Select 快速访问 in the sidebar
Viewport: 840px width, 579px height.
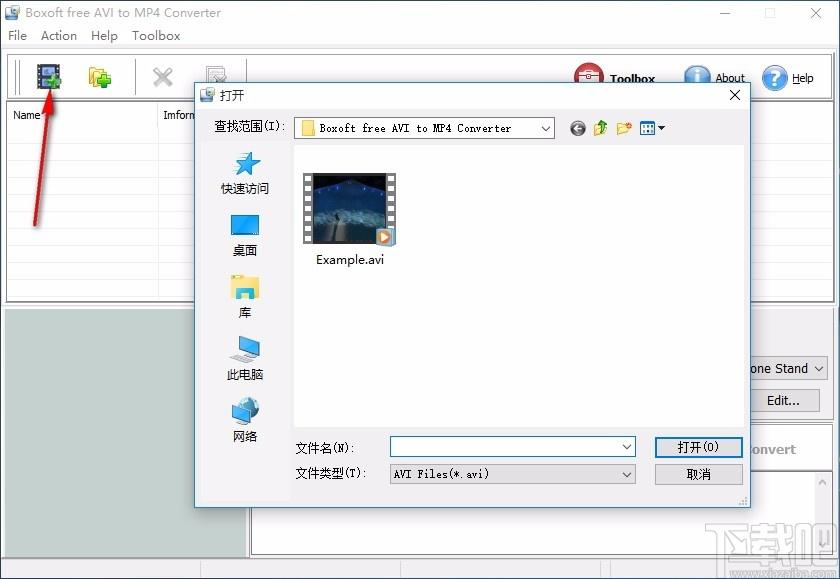(x=245, y=173)
